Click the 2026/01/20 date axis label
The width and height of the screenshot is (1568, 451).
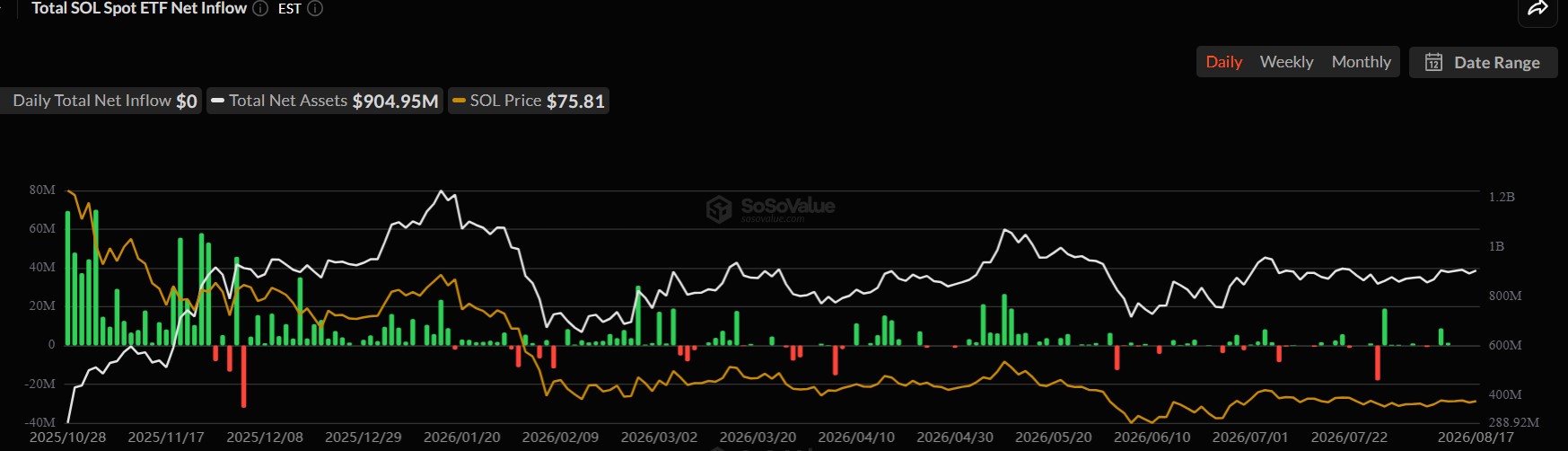pos(462,438)
